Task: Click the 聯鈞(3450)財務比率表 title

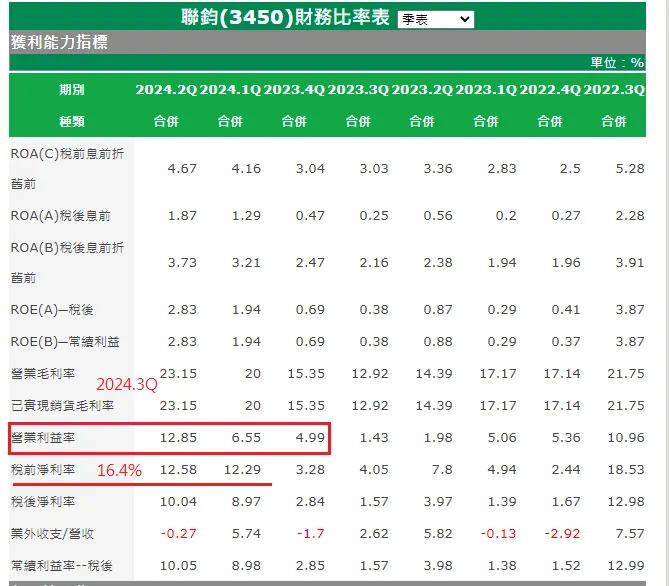Action: coord(285,17)
